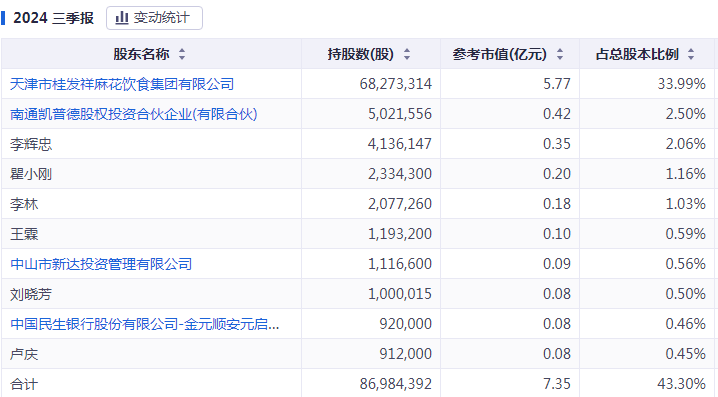Select the 王霖 shareholder name cell
Image resolution: width=718 pixels, height=397 pixels.
pyautogui.click(x=152, y=234)
